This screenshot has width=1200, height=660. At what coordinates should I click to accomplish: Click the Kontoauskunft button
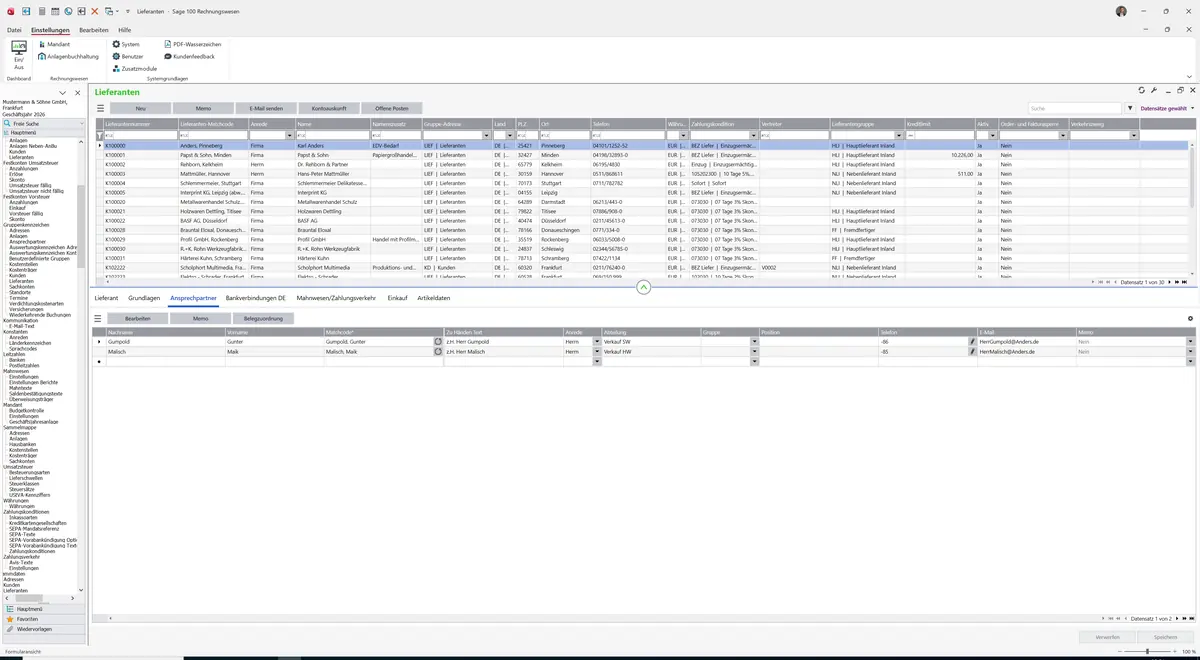[328, 108]
